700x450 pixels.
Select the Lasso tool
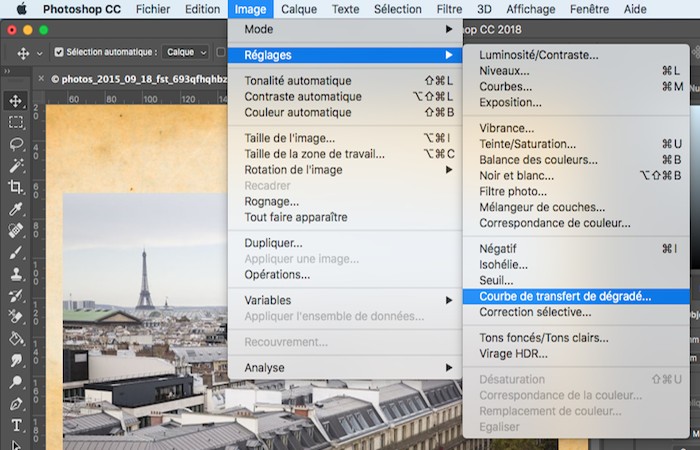point(16,144)
